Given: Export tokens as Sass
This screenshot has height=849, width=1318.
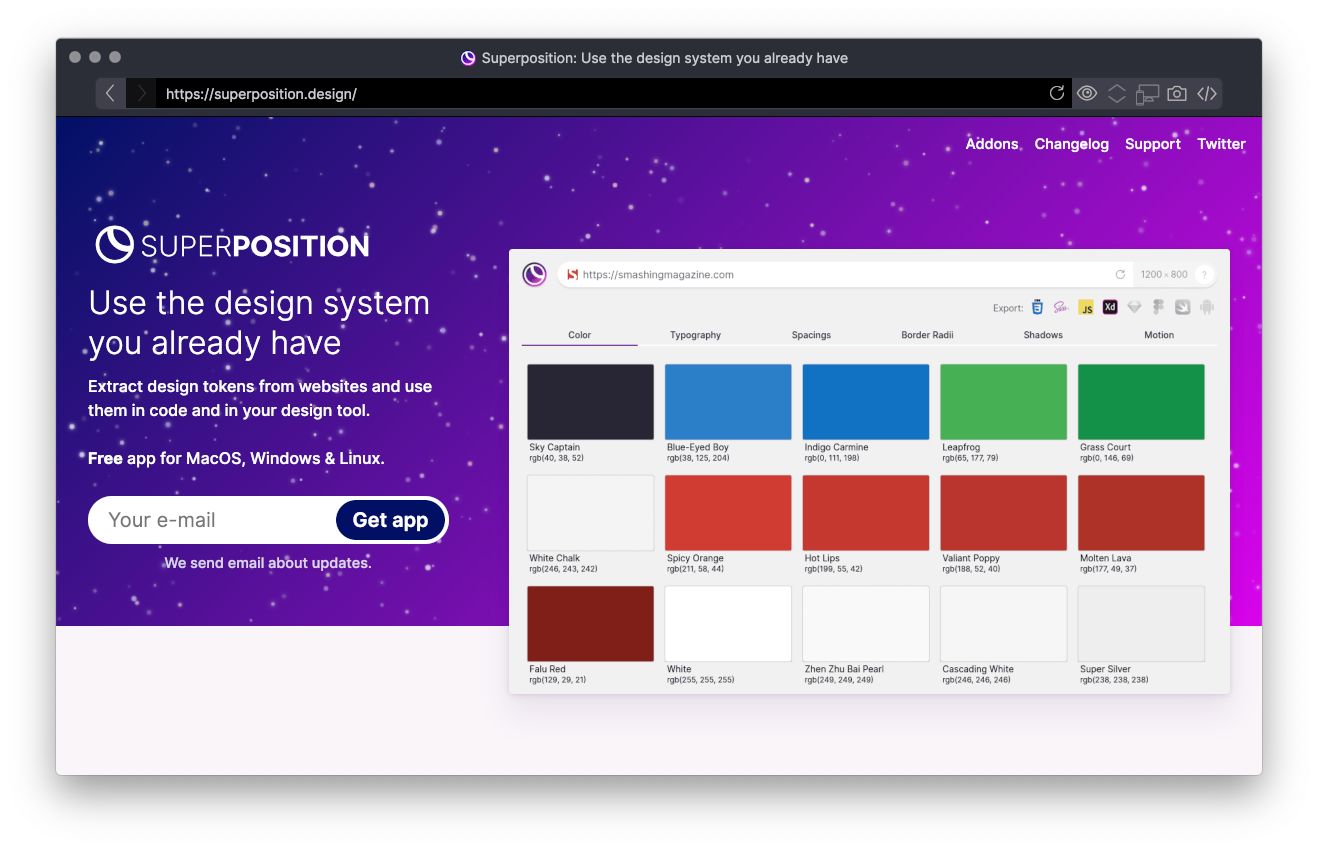Looking at the screenshot, I should (x=1062, y=307).
